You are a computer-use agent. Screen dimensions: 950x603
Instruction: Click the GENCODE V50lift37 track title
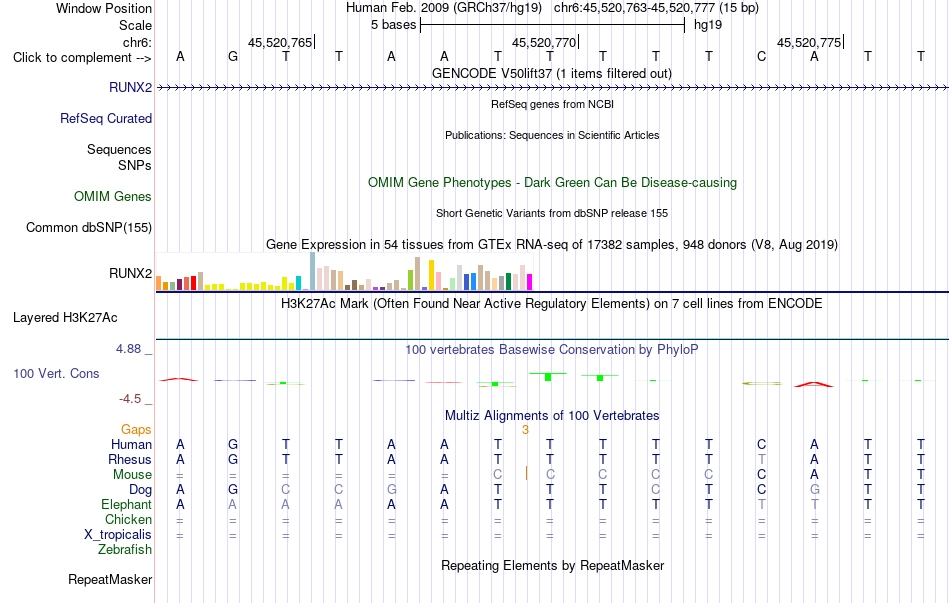551,73
